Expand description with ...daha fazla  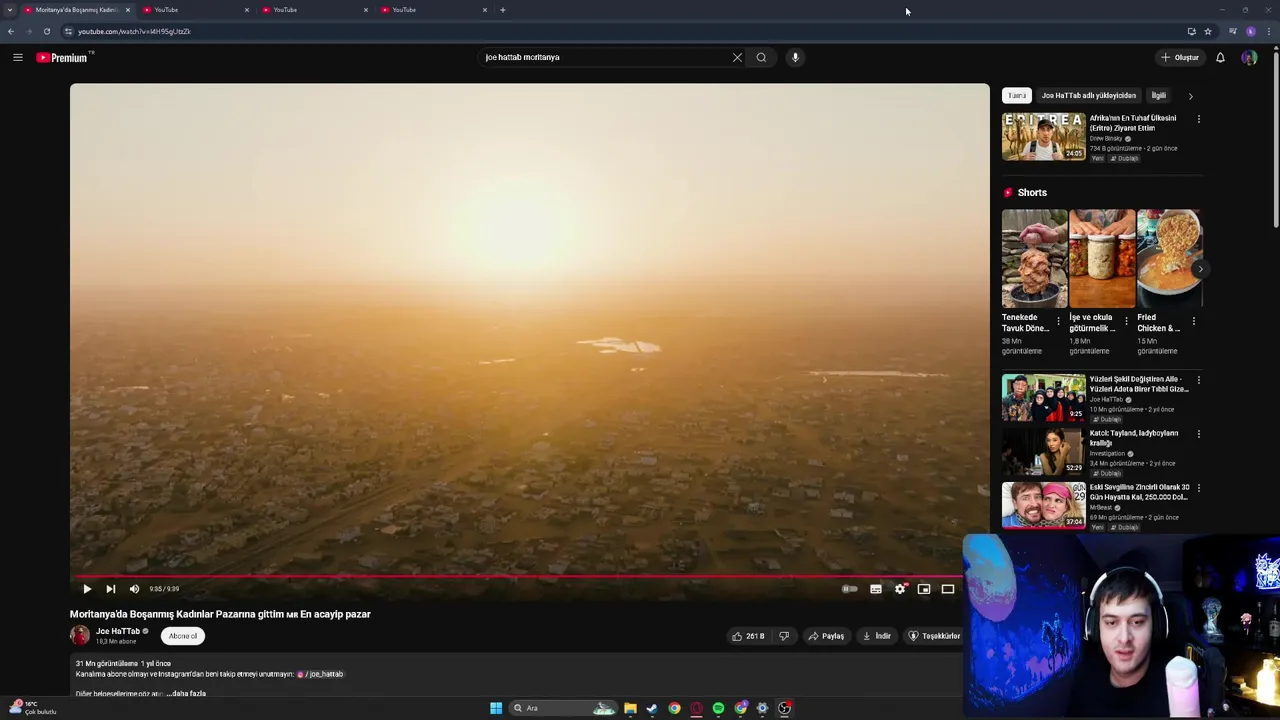pos(186,693)
